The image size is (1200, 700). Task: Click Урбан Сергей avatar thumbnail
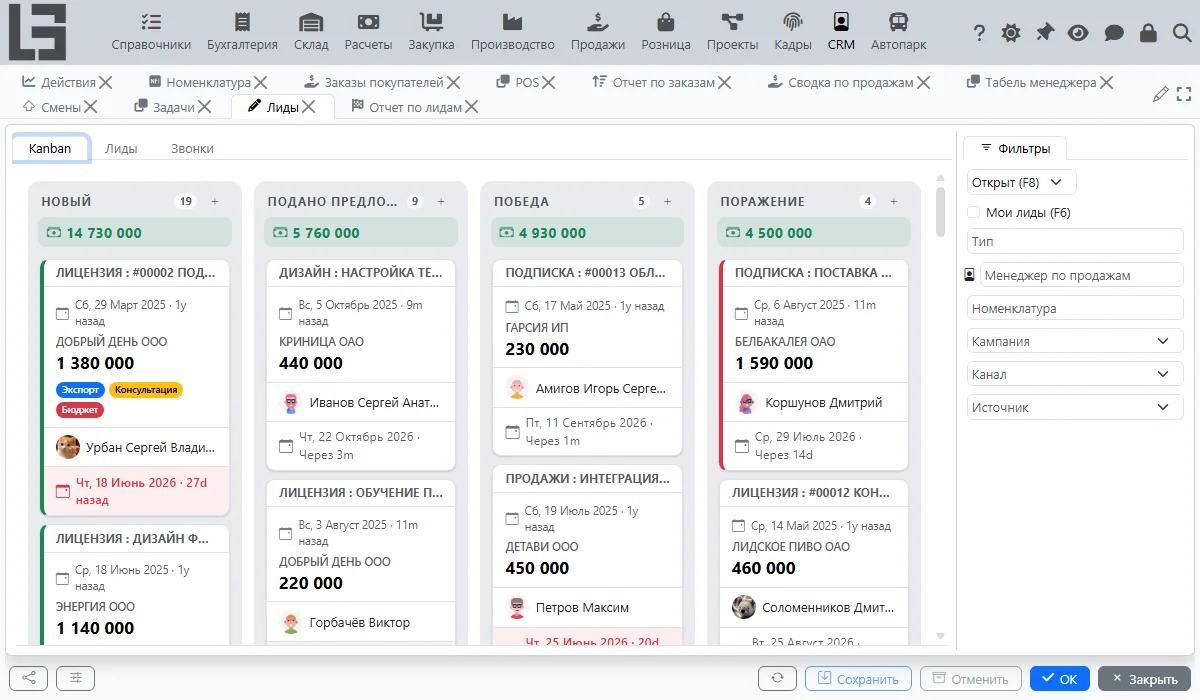coord(68,447)
